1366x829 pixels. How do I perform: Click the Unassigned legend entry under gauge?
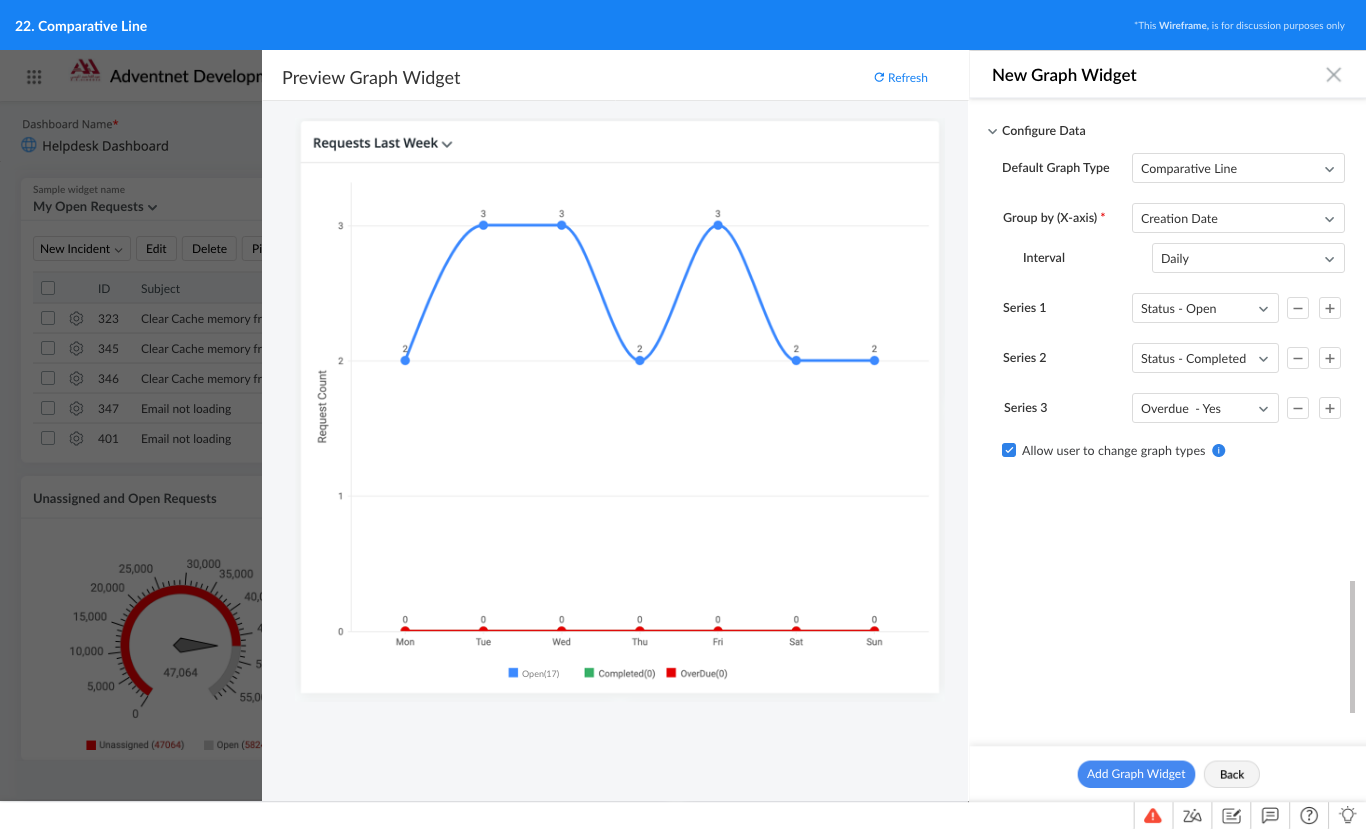click(135, 745)
